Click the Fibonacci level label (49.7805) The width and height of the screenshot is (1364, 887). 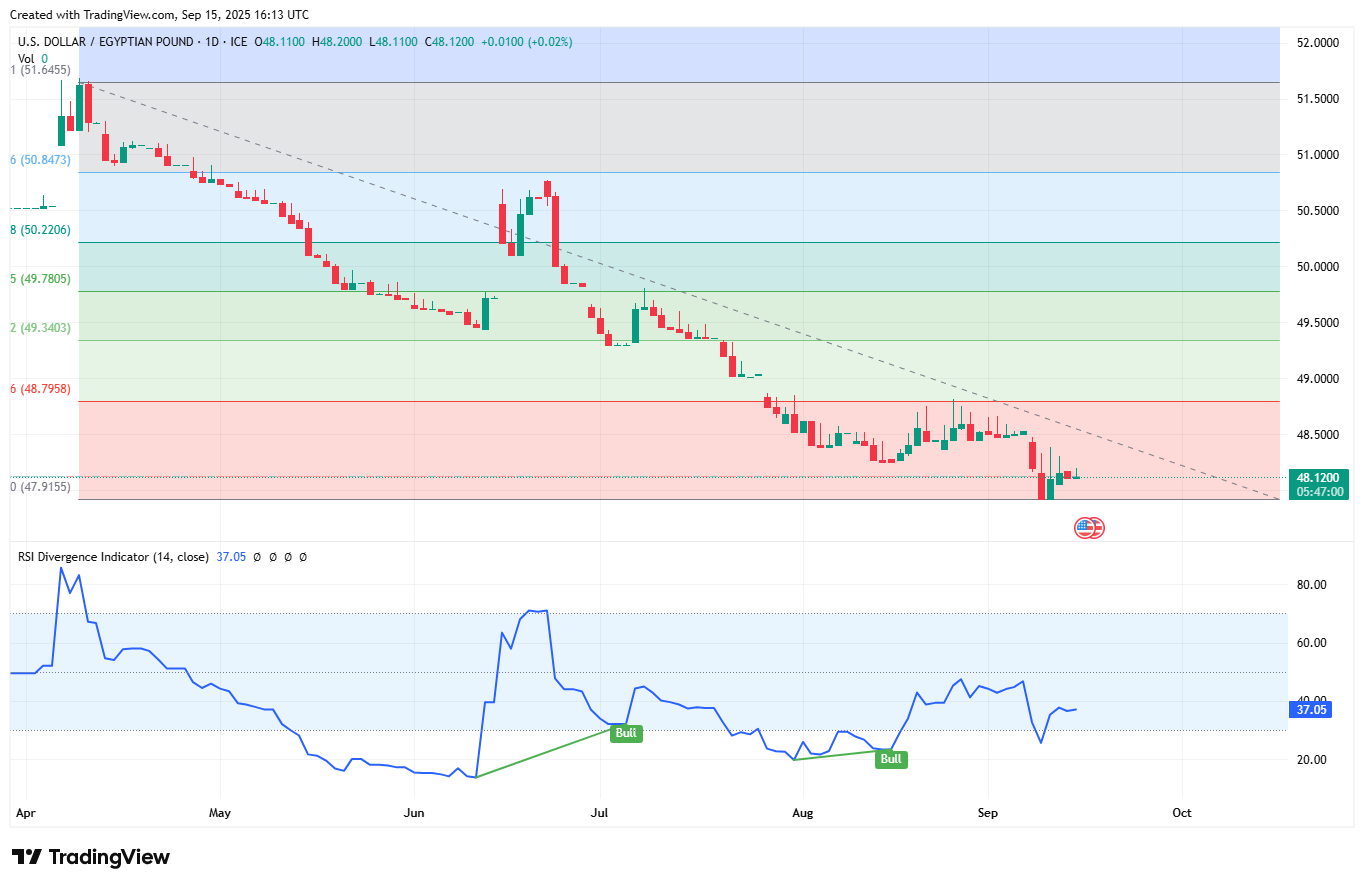pos(40,279)
